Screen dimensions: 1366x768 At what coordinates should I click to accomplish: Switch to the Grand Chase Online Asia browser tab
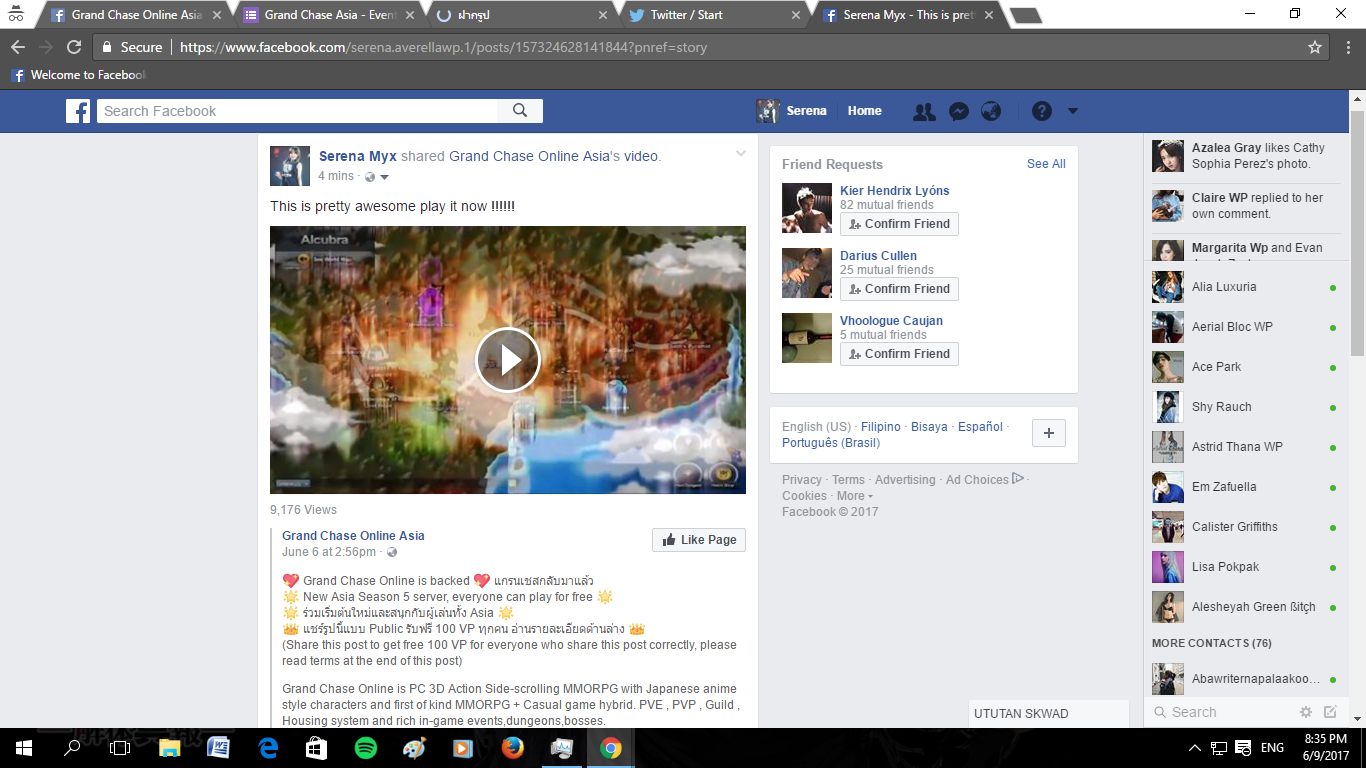(x=137, y=15)
